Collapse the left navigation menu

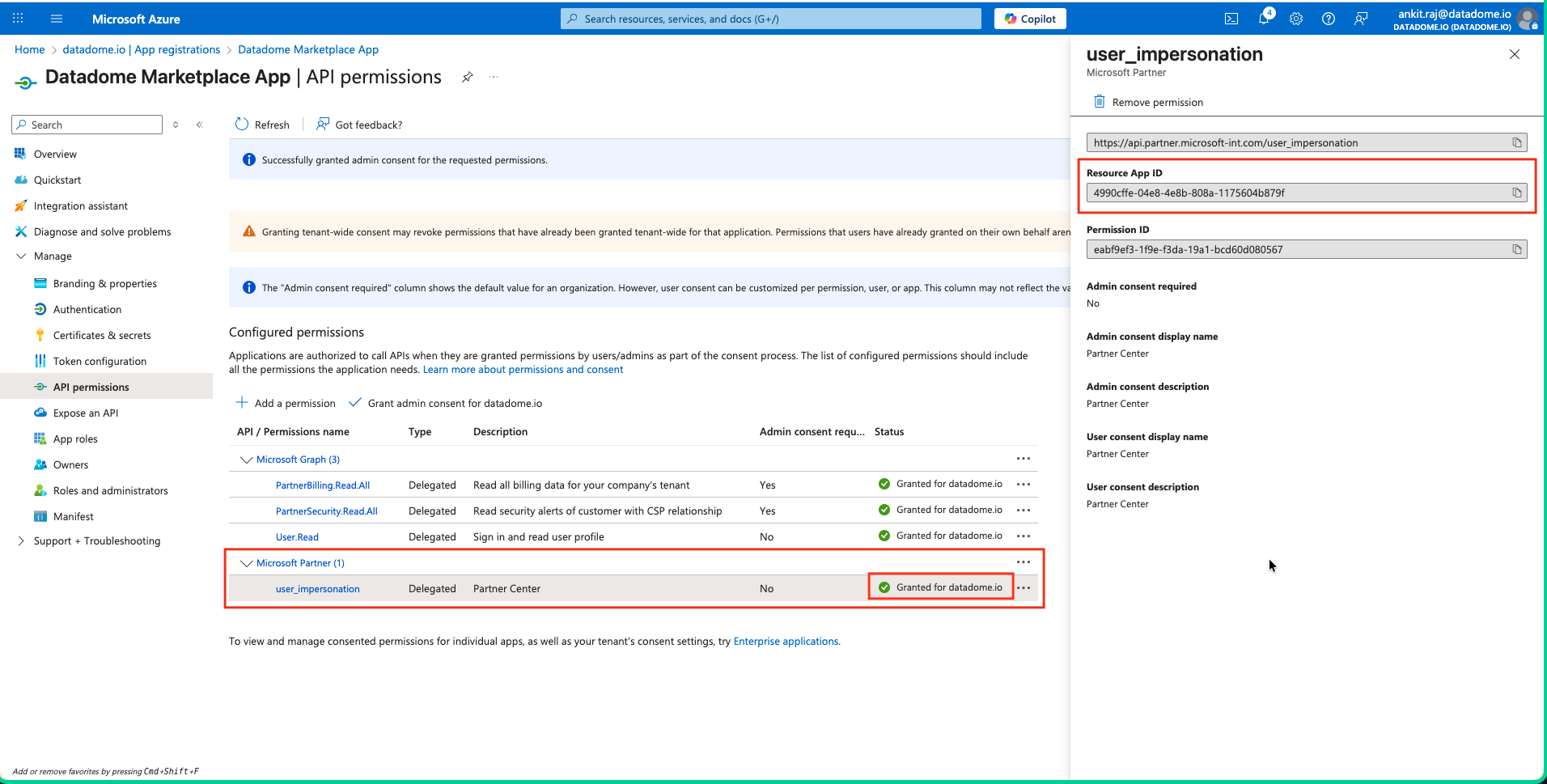click(x=200, y=125)
